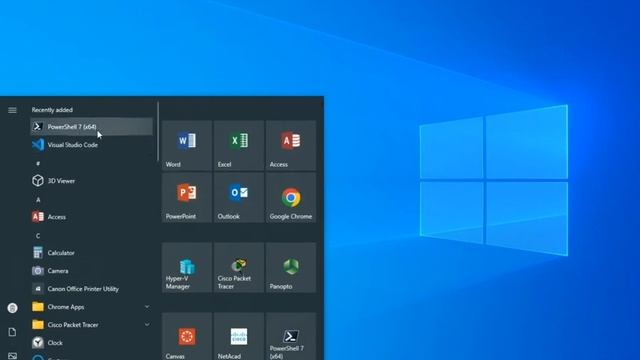This screenshot has width=640, height=360.
Task: Click the Chrome Apps folder icon
Action: coord(38,307)
